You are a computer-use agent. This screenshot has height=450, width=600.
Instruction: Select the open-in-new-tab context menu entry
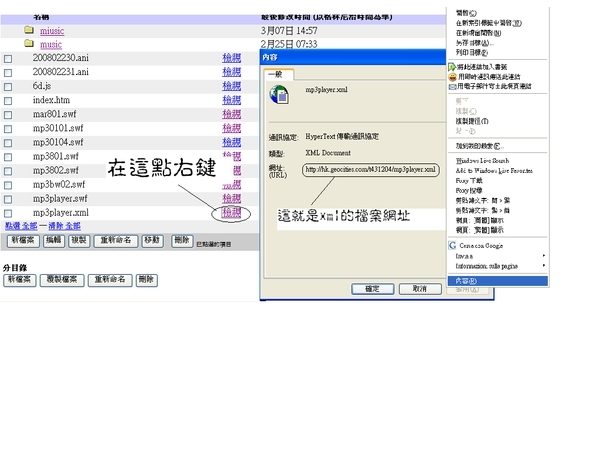point(488,23)
